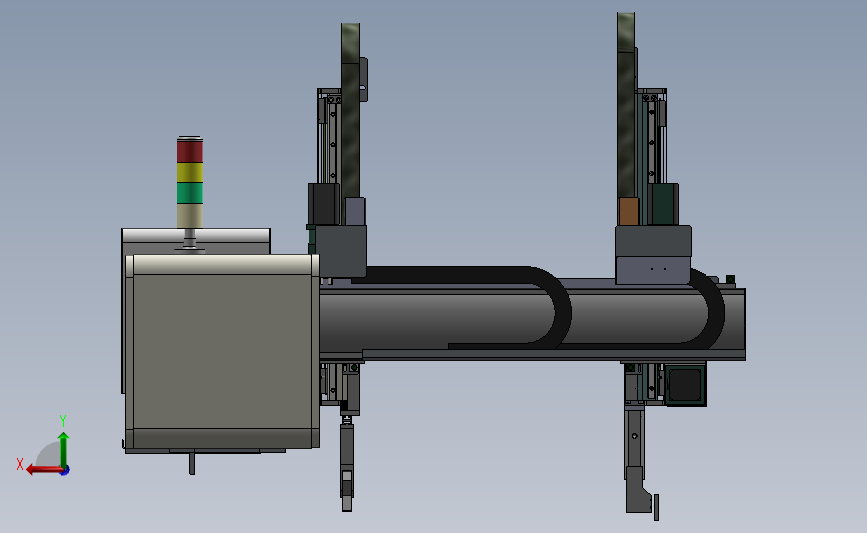
Task: Select the signal tower mounting pole
Action: point(190,238)
